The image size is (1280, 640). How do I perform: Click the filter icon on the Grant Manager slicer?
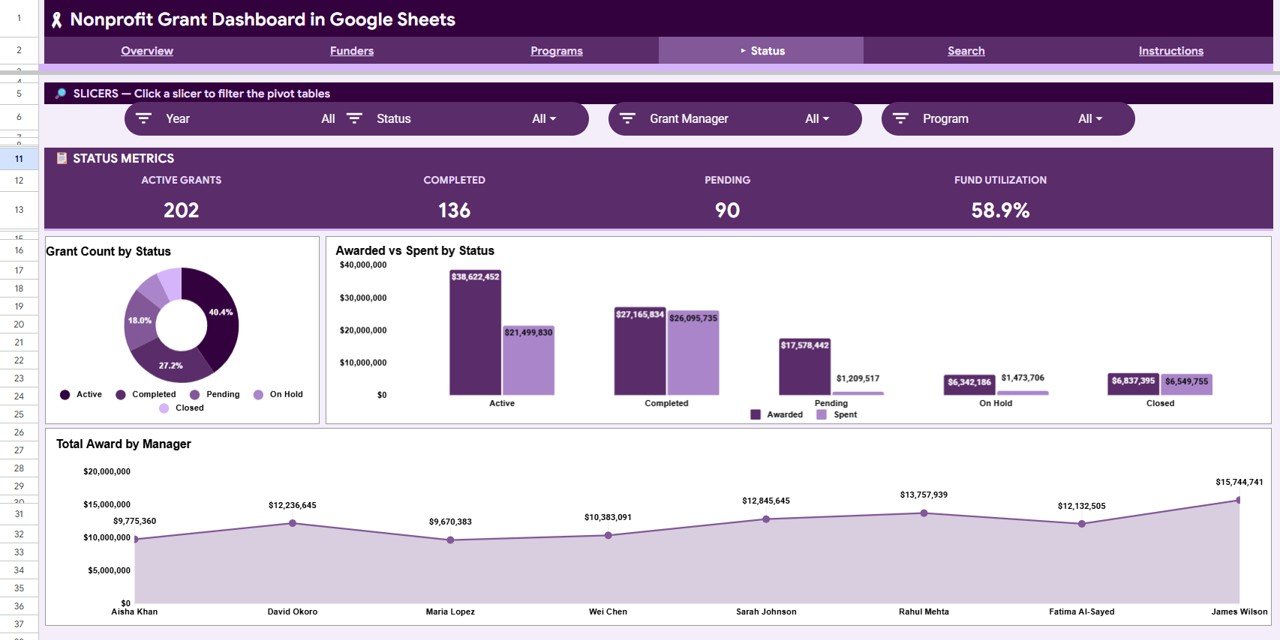pyautogui.click(x=627, y=118)
